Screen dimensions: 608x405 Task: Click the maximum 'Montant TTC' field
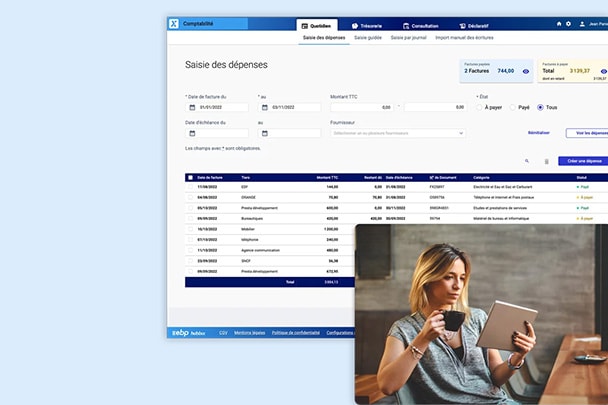(x=435, y=107)
